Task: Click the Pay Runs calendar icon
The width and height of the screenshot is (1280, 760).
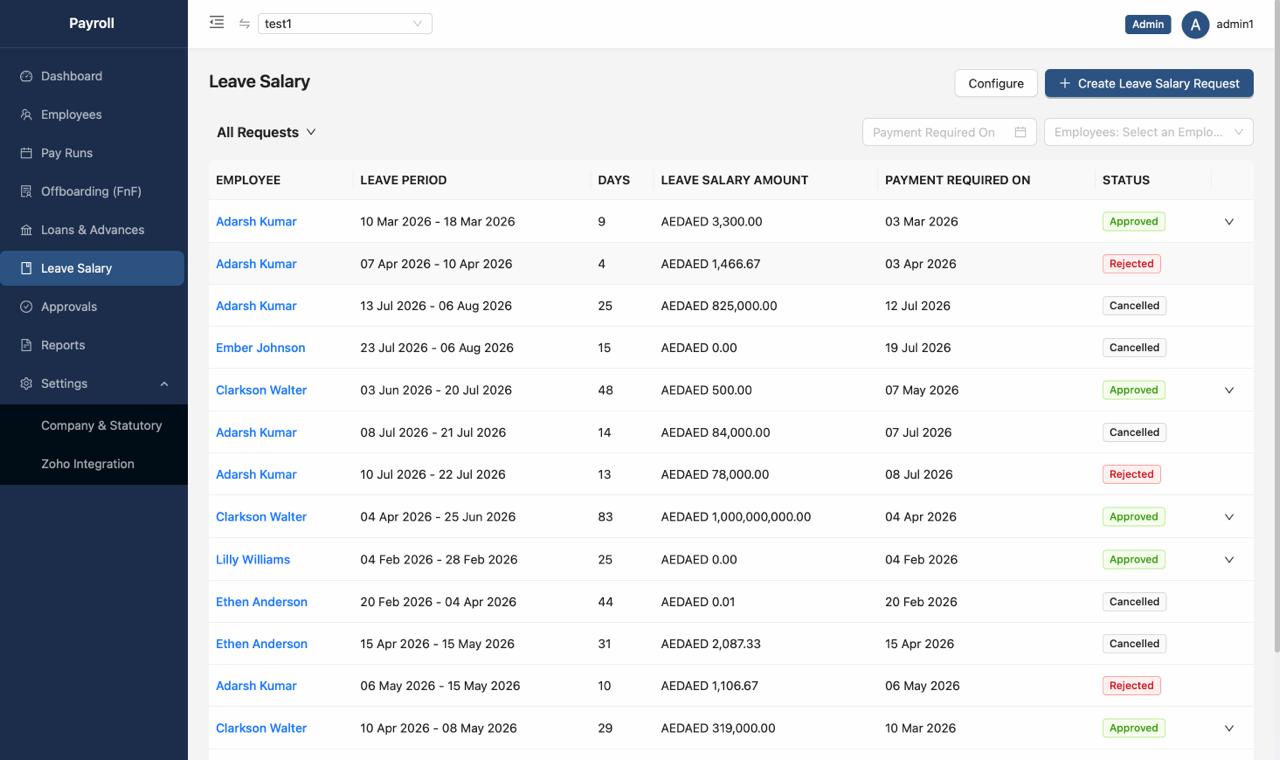Action: click(x=26, y=153)
